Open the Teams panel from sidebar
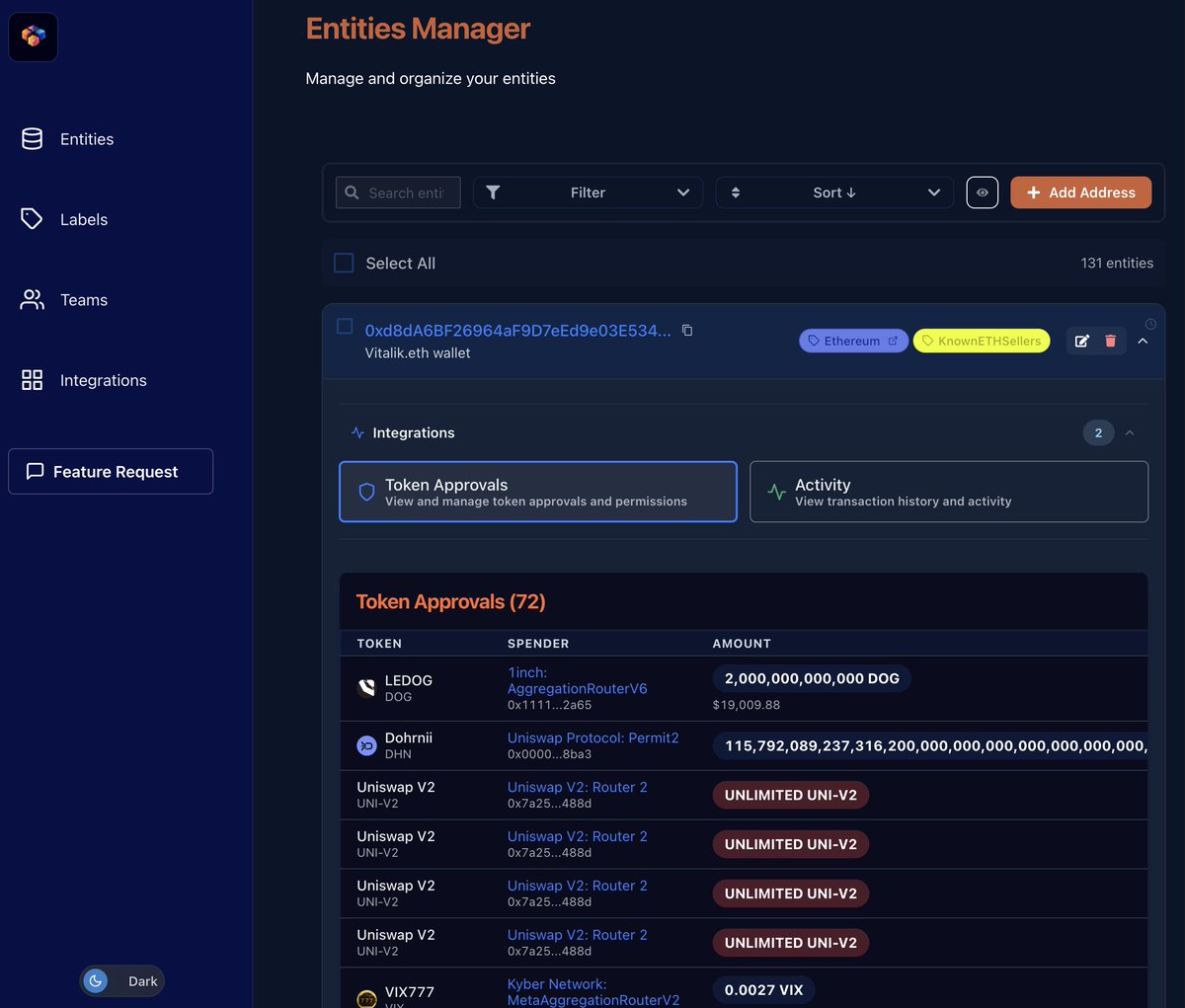Screen dimensions: 1185x1008 (x=83, y=299)
